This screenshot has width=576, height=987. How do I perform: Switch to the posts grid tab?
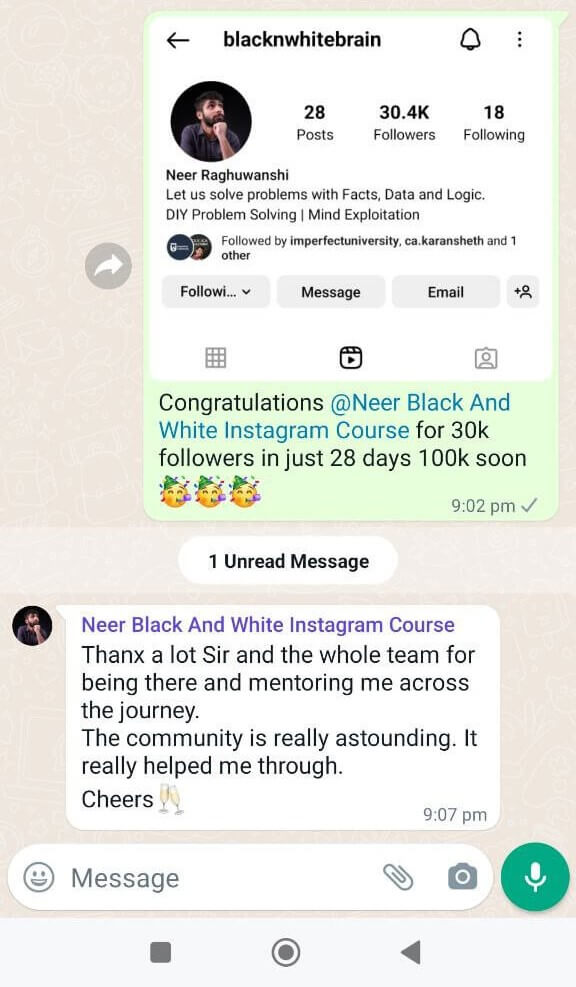pos(215,358)
